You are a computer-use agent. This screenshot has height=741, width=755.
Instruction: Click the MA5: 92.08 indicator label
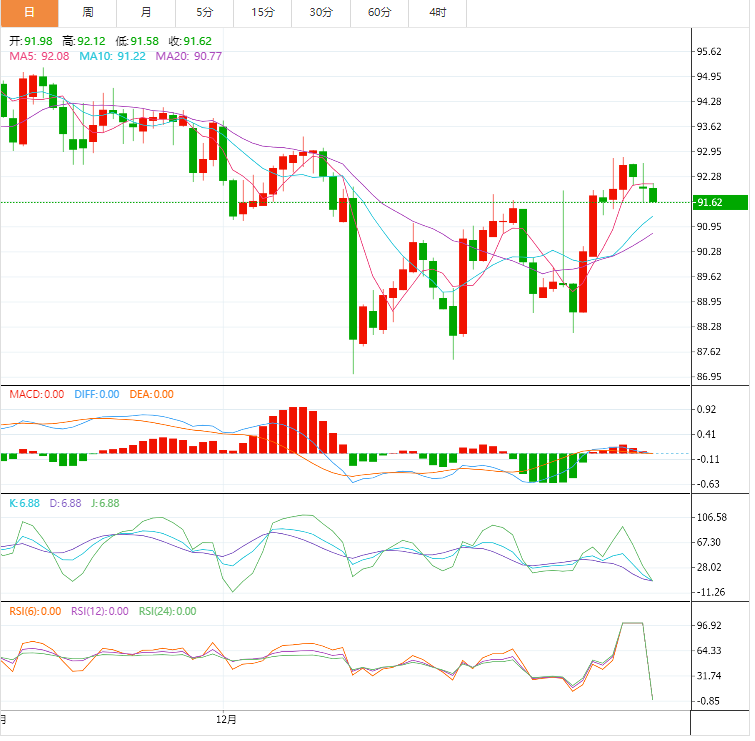click(x=39, y=56)
